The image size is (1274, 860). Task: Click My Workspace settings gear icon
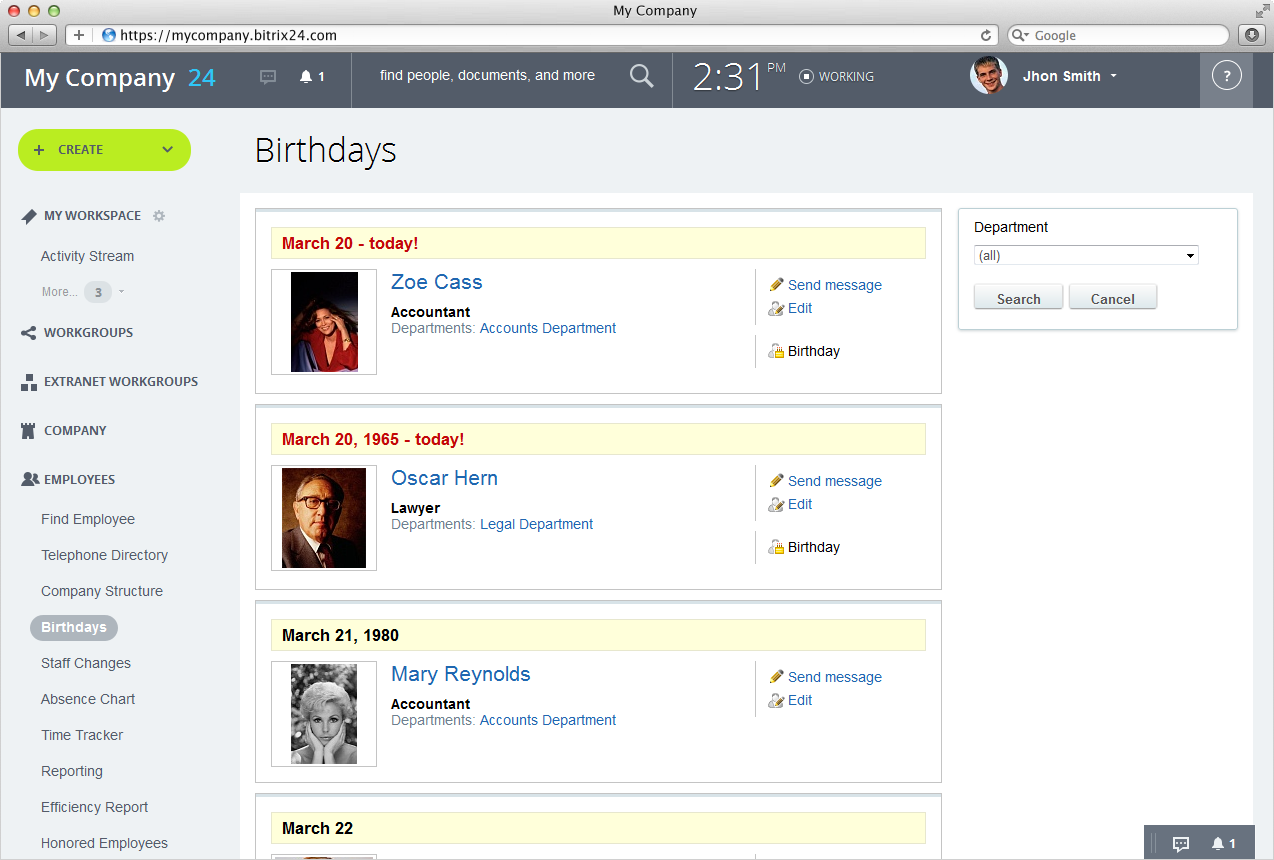click(x=159, y=216)
